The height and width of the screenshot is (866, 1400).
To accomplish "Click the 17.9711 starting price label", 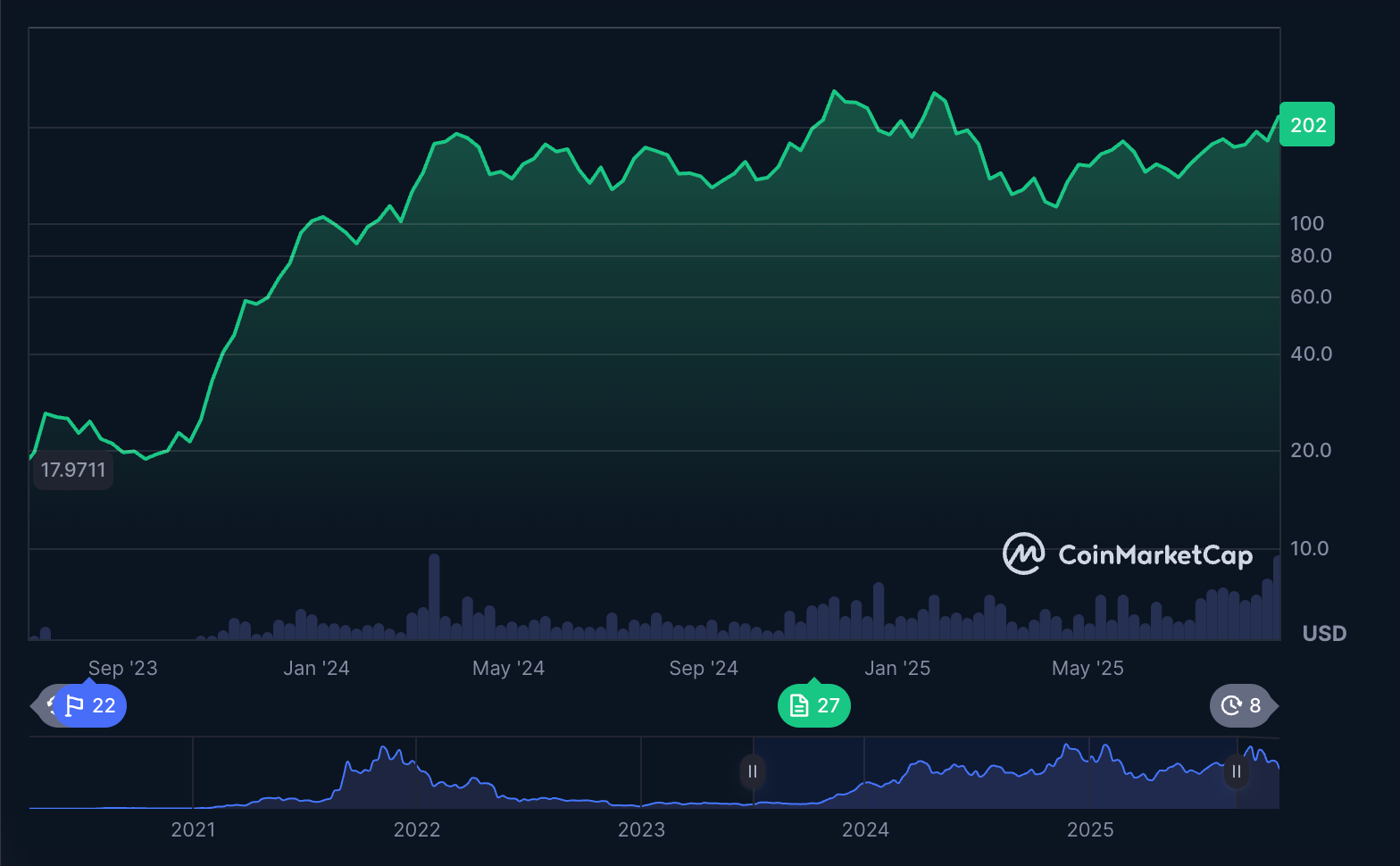I will point(73,470).
